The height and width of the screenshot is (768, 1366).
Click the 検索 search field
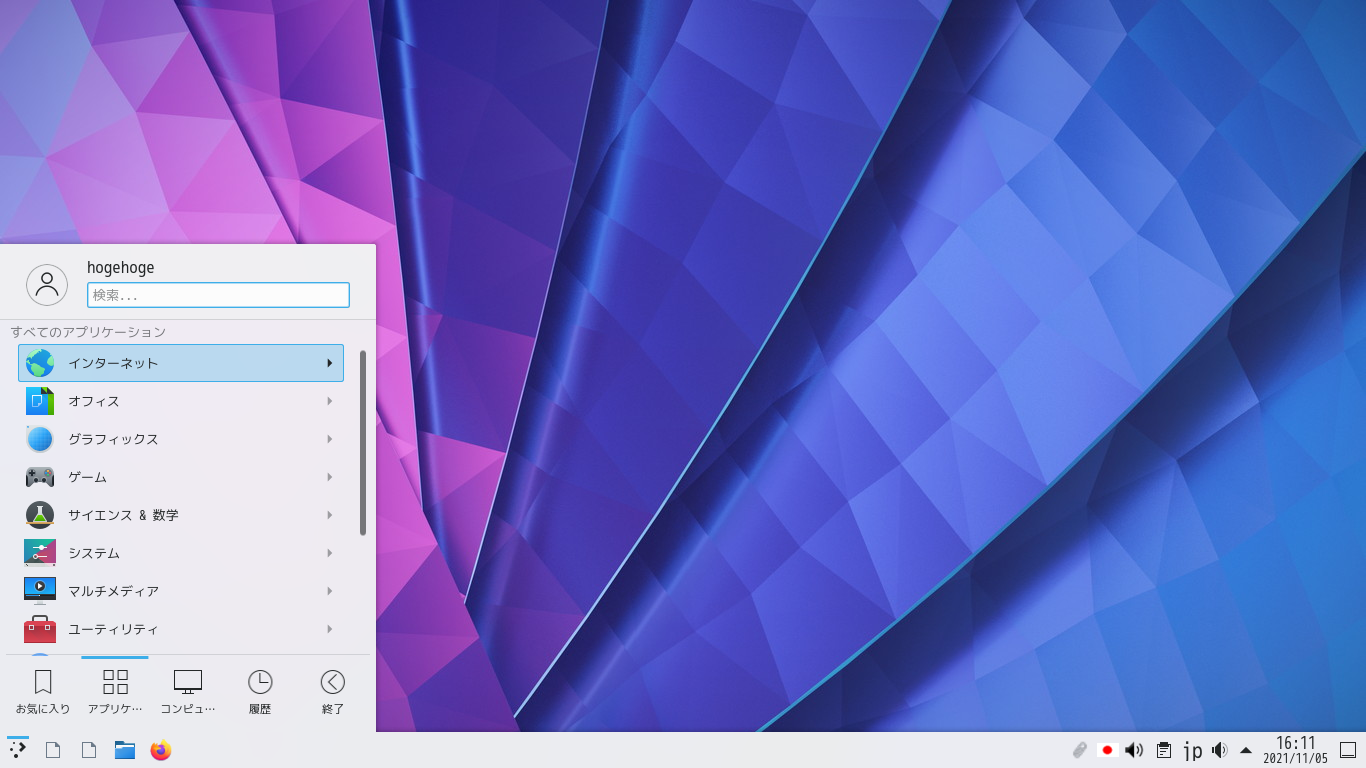218,295
